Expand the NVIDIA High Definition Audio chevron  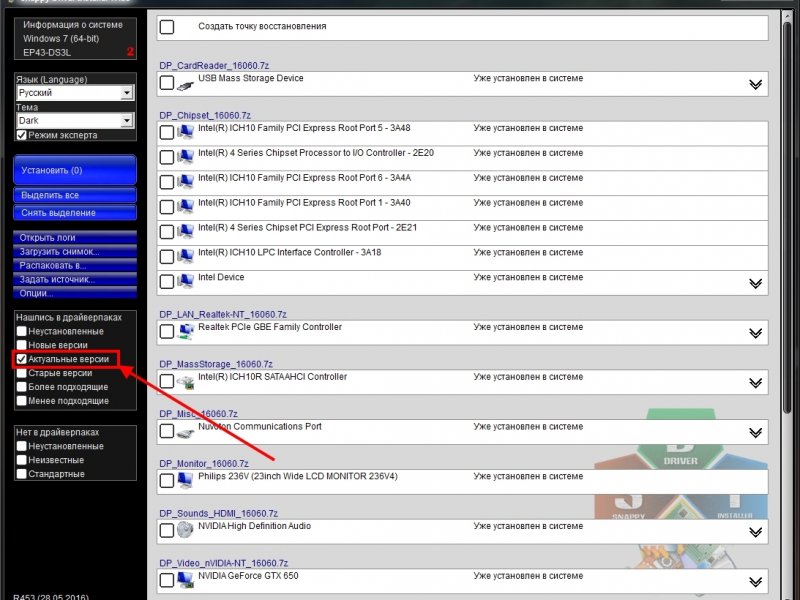click(x=756, y=532)
